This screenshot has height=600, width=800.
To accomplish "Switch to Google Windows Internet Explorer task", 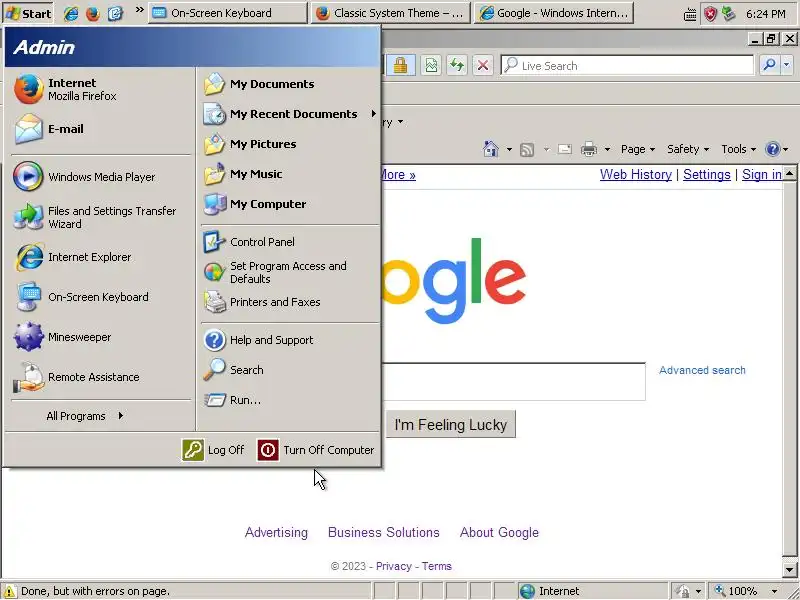I will click(554, 13).
